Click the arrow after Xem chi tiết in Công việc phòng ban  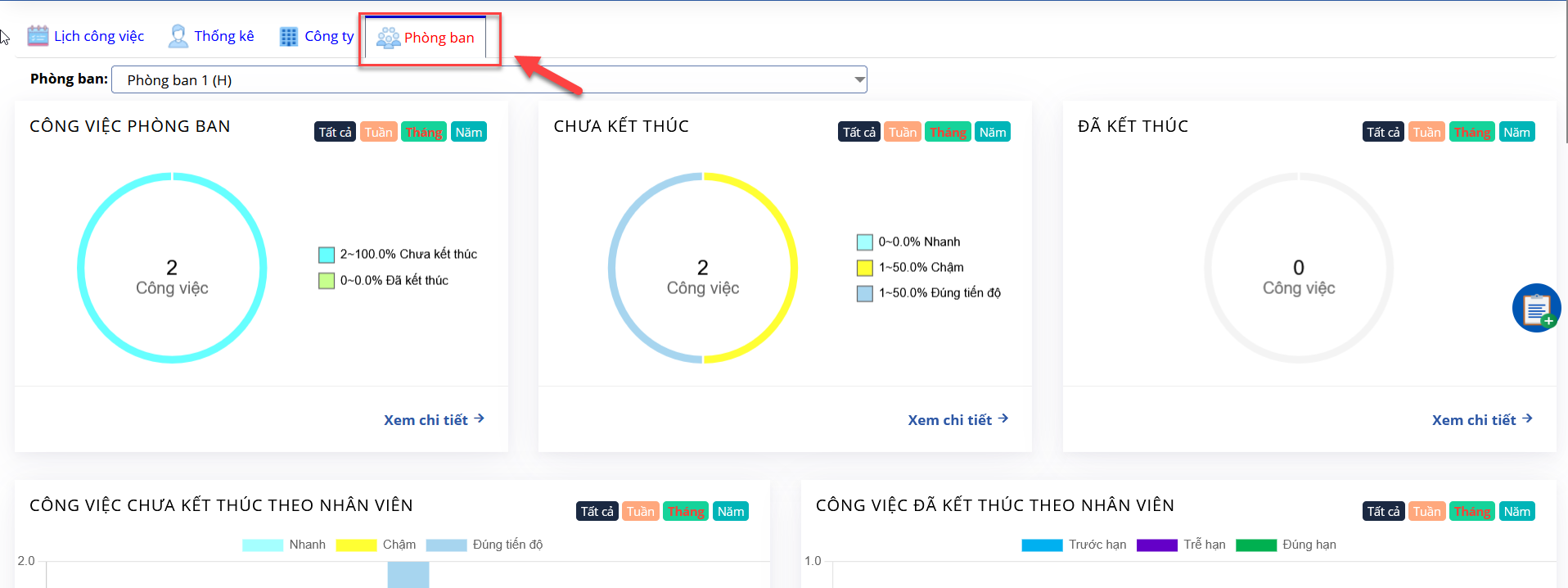[480, 418]
